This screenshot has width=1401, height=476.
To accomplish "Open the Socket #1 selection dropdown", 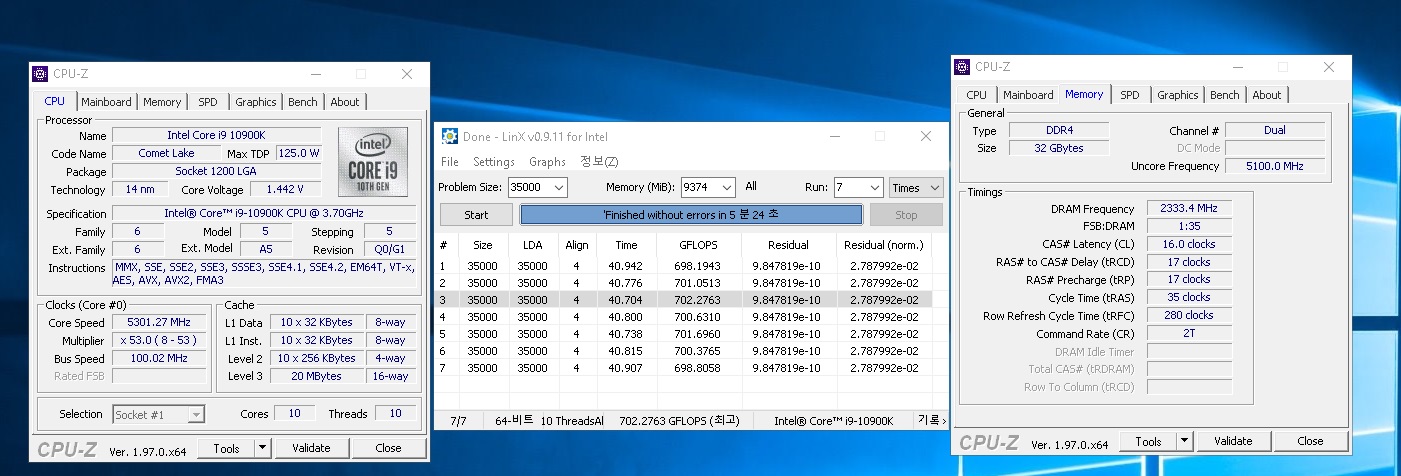I will [159, 414].
